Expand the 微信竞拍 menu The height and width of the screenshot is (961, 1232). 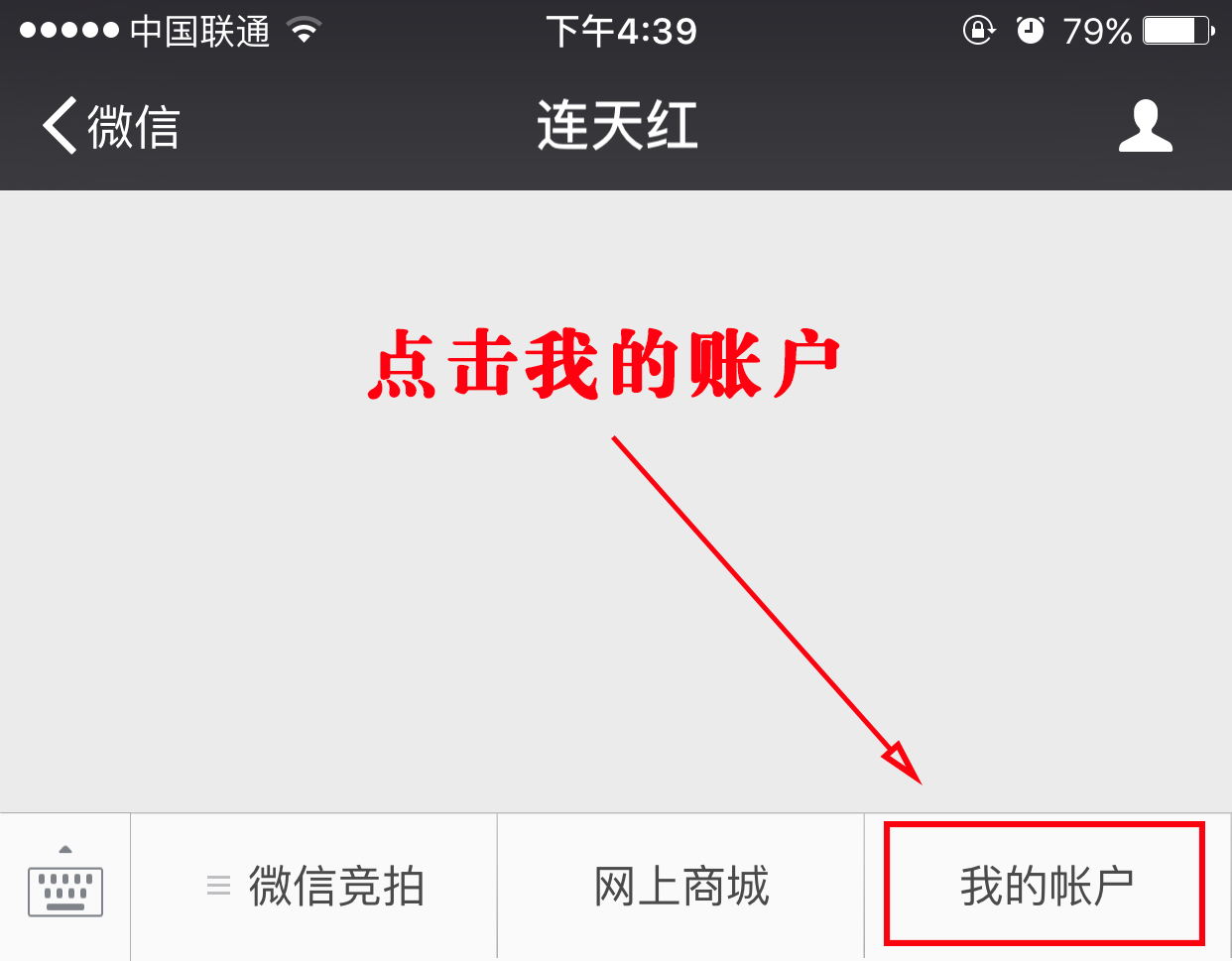(313, 886)
